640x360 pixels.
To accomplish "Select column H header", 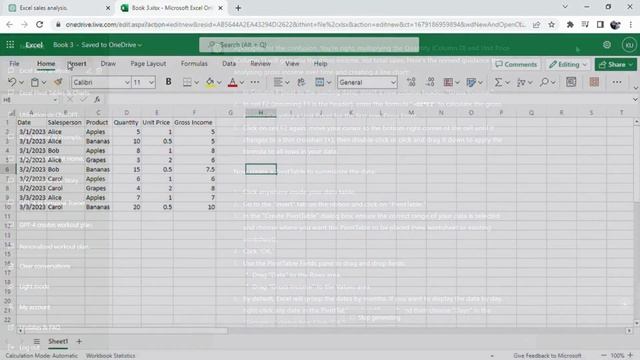I will click(x=261, y=113).
